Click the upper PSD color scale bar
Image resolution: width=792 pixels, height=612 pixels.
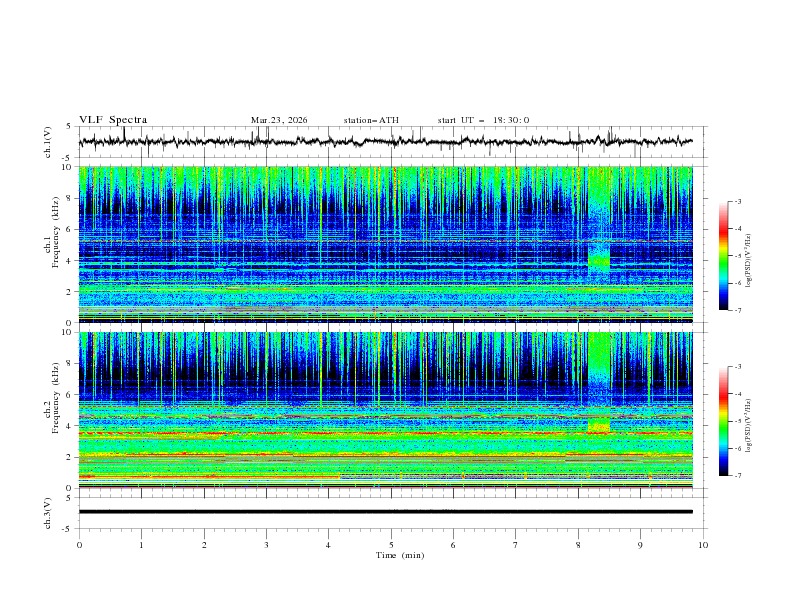(723, 256)
